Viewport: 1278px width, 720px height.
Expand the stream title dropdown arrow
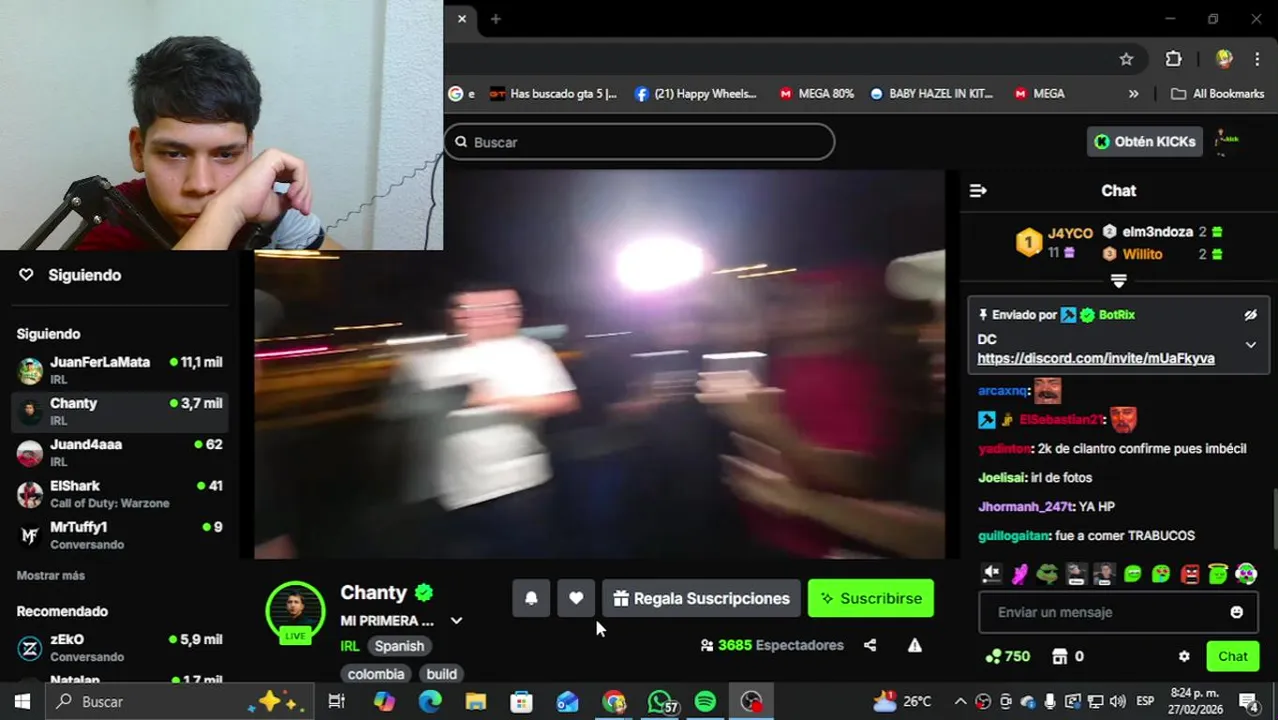(x=456, y=620)
